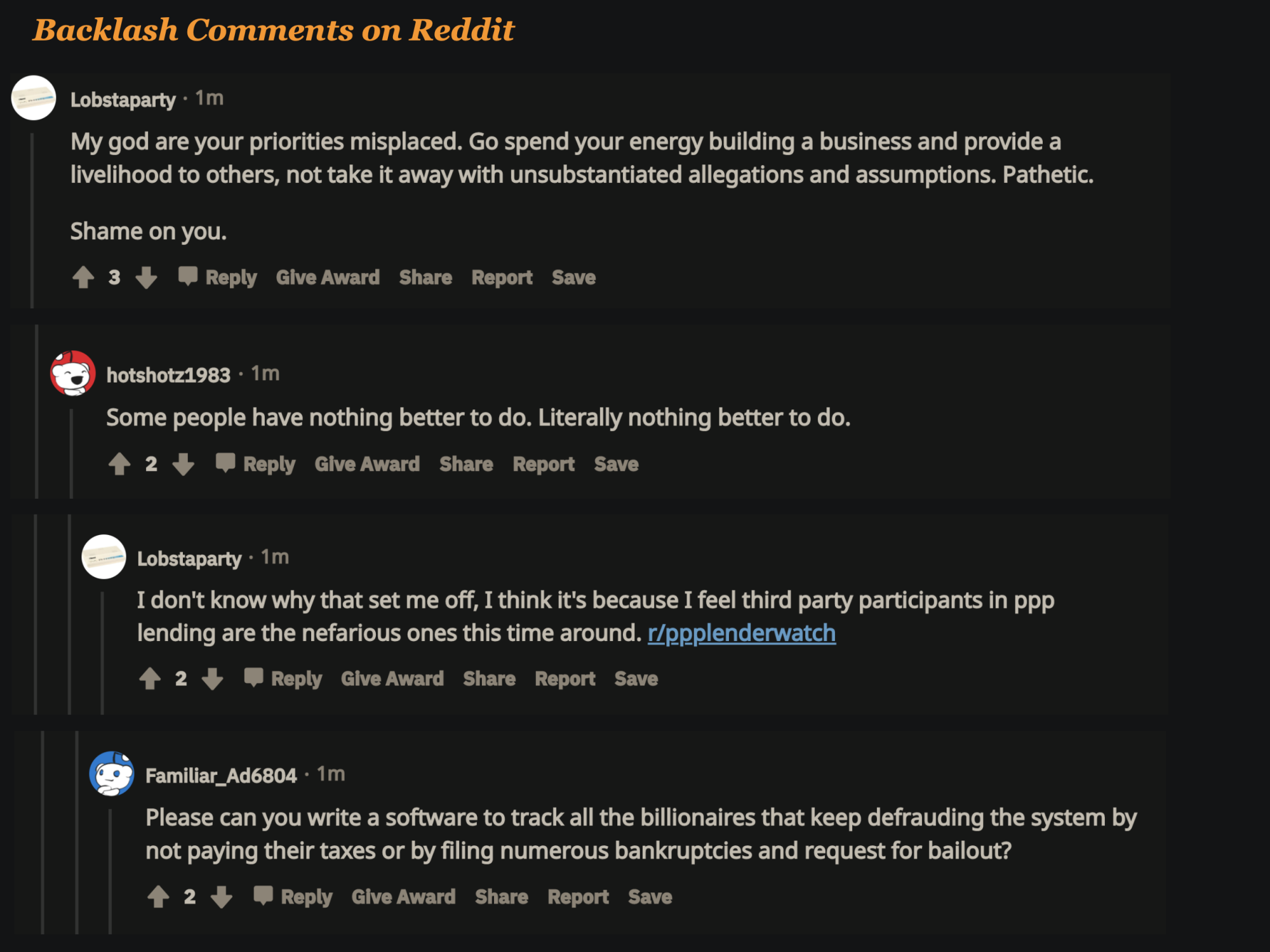The width and height of the screenshot is (1270, 952).
Task: Give Award to Lobstaparty's top comment
Action: point(328,277)
